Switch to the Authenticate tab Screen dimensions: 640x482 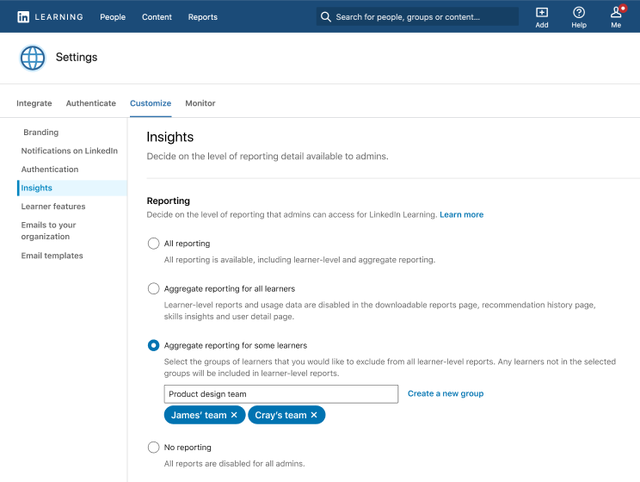click(91, 103)
